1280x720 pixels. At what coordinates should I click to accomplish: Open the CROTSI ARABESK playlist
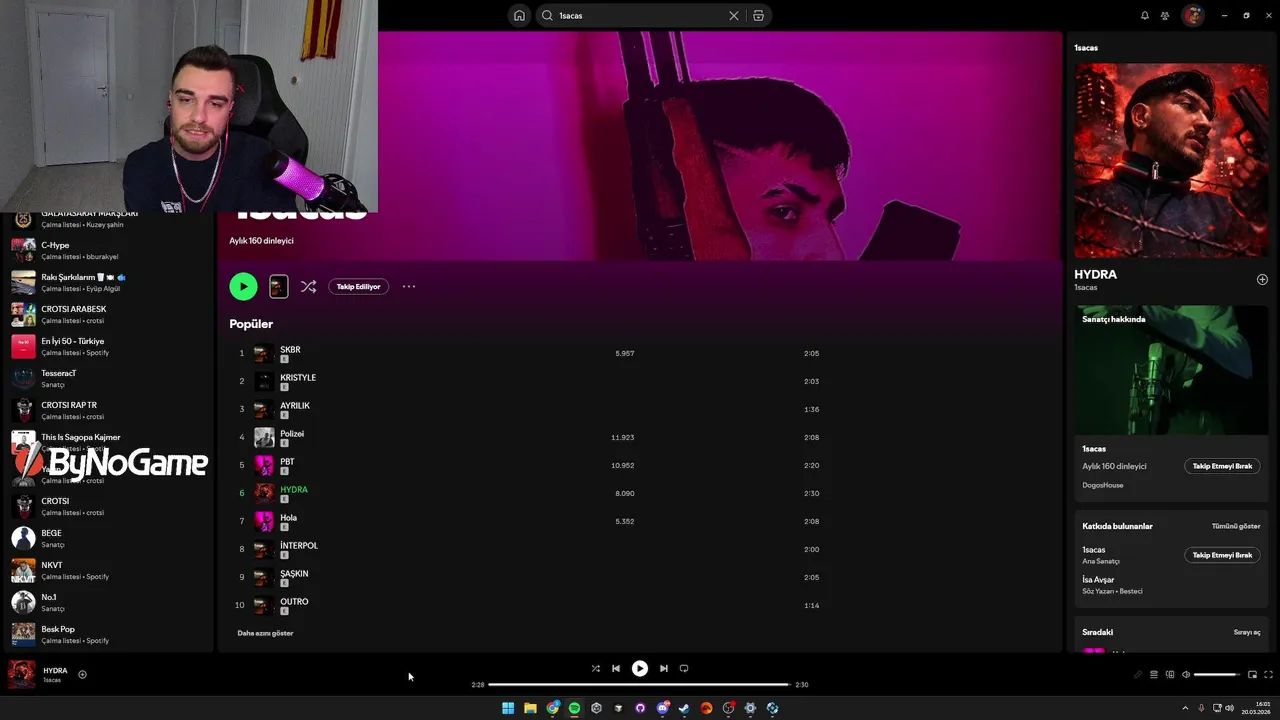(x=108, y=314)
